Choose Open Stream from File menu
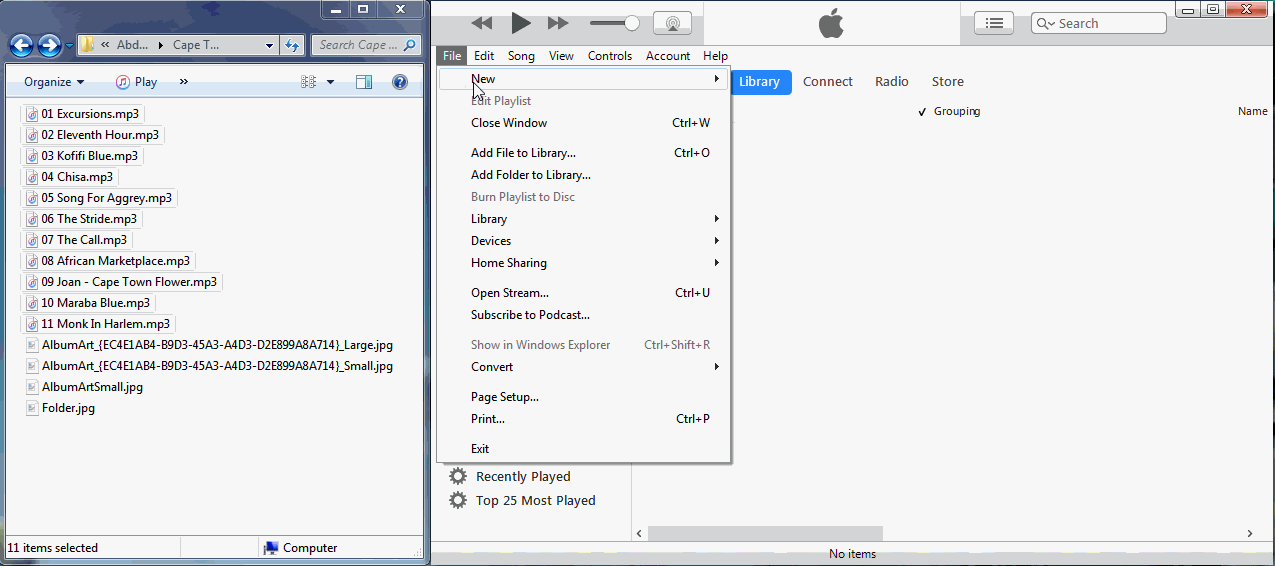Image resolution: width=1275 pixels, height=566 pixels. 584,293
